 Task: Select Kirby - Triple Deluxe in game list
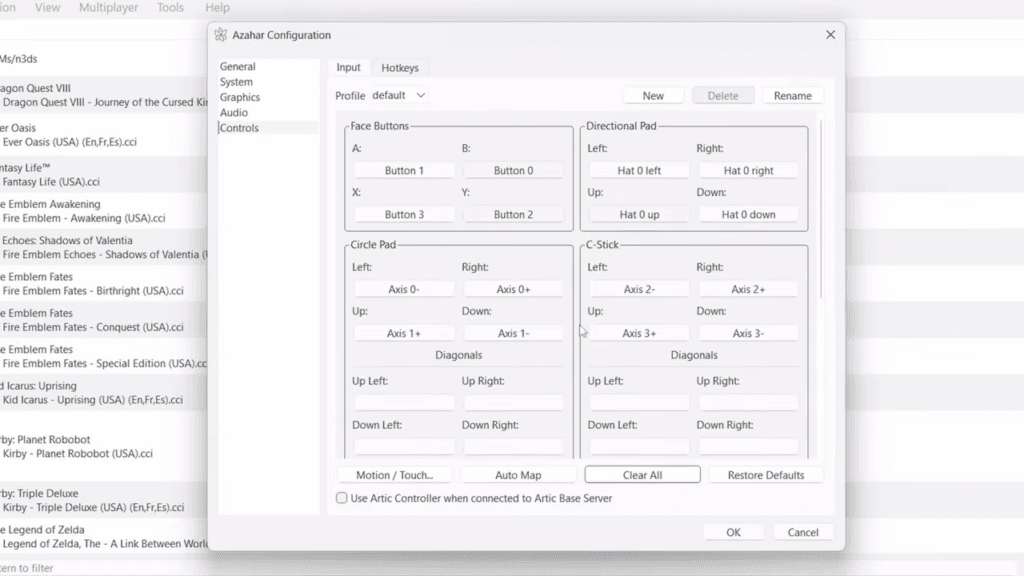click(x=103, y=500)
